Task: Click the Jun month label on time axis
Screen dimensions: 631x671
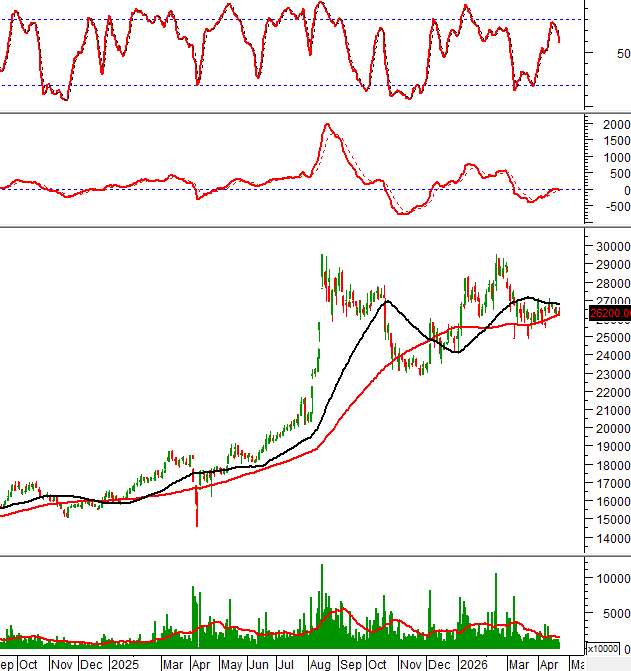Action: tap(258, 663)
